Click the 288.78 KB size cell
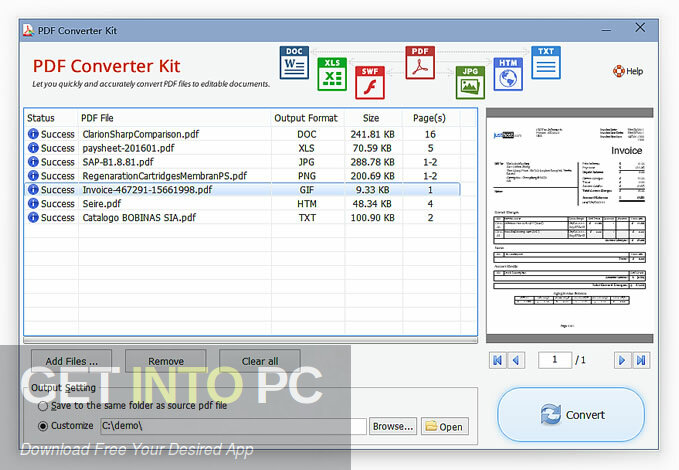 coord(372,162)
